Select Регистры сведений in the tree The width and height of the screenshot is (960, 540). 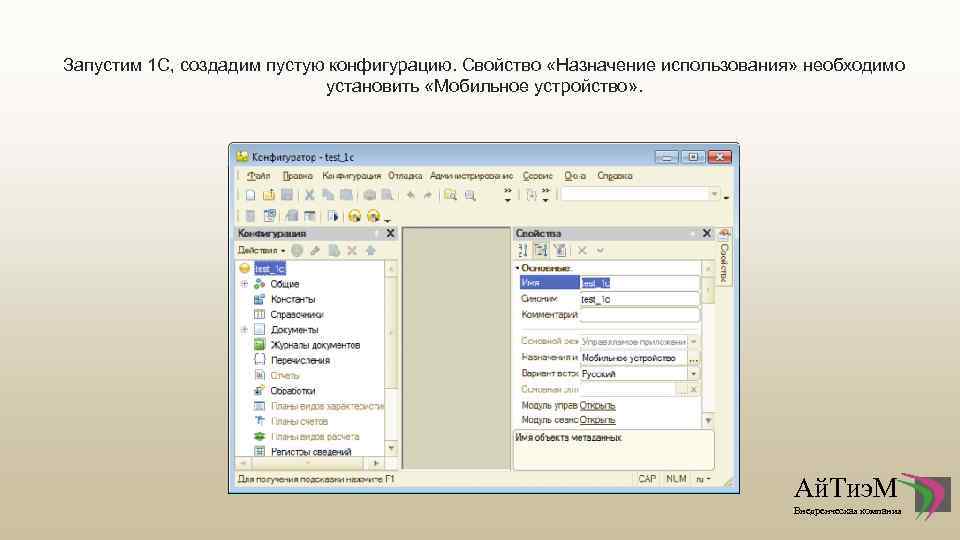[x=311, y=452]
